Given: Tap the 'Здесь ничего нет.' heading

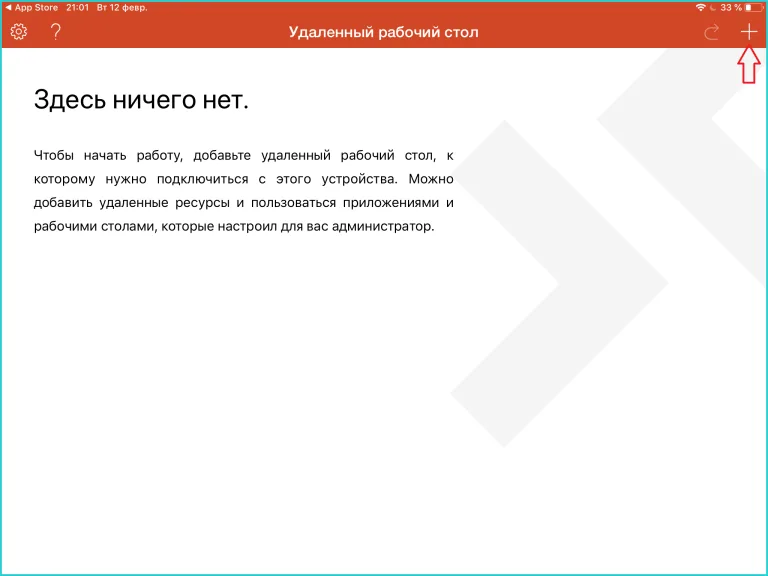Looking at the screenshot, I should [141, 99].
